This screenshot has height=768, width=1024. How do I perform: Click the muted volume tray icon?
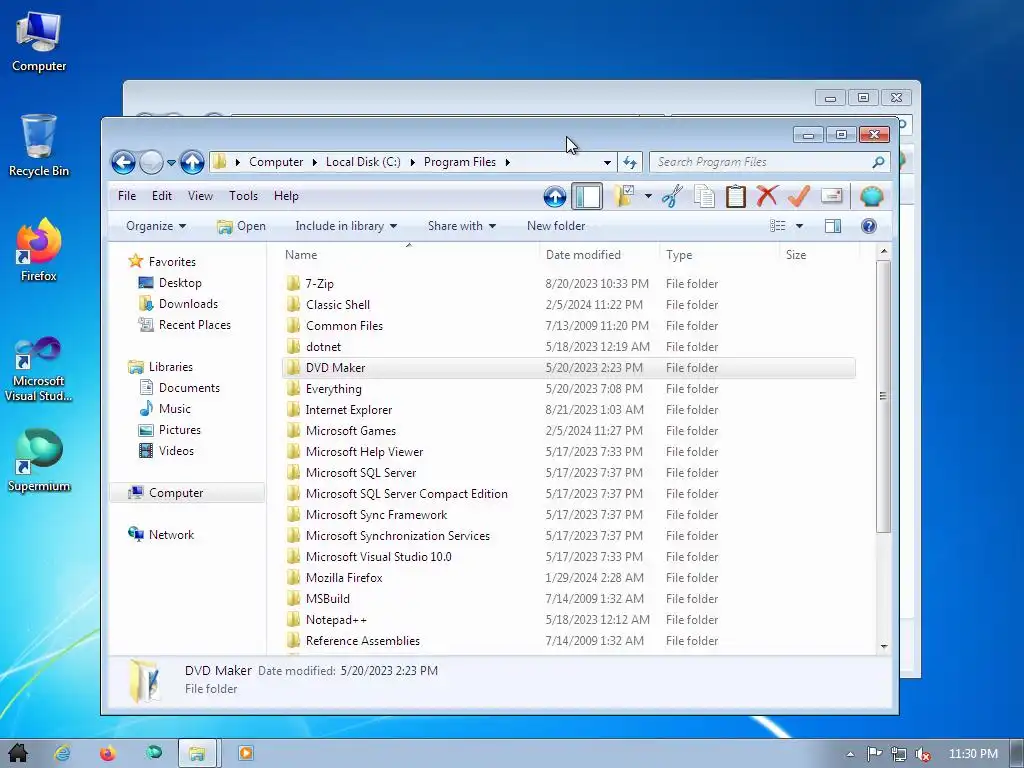923,754
